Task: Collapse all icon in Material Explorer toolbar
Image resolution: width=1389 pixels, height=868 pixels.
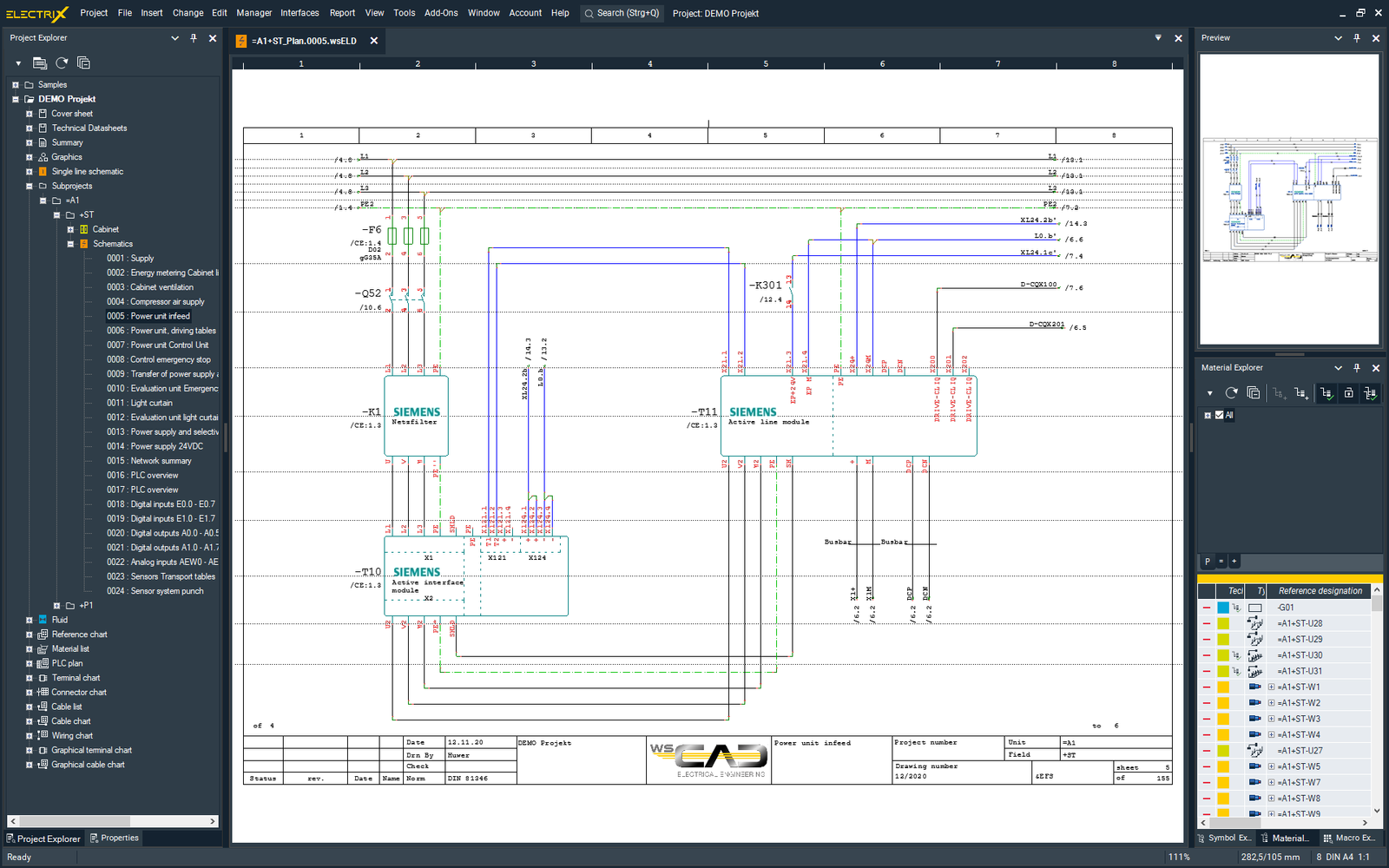Action: coord(1253,393)
